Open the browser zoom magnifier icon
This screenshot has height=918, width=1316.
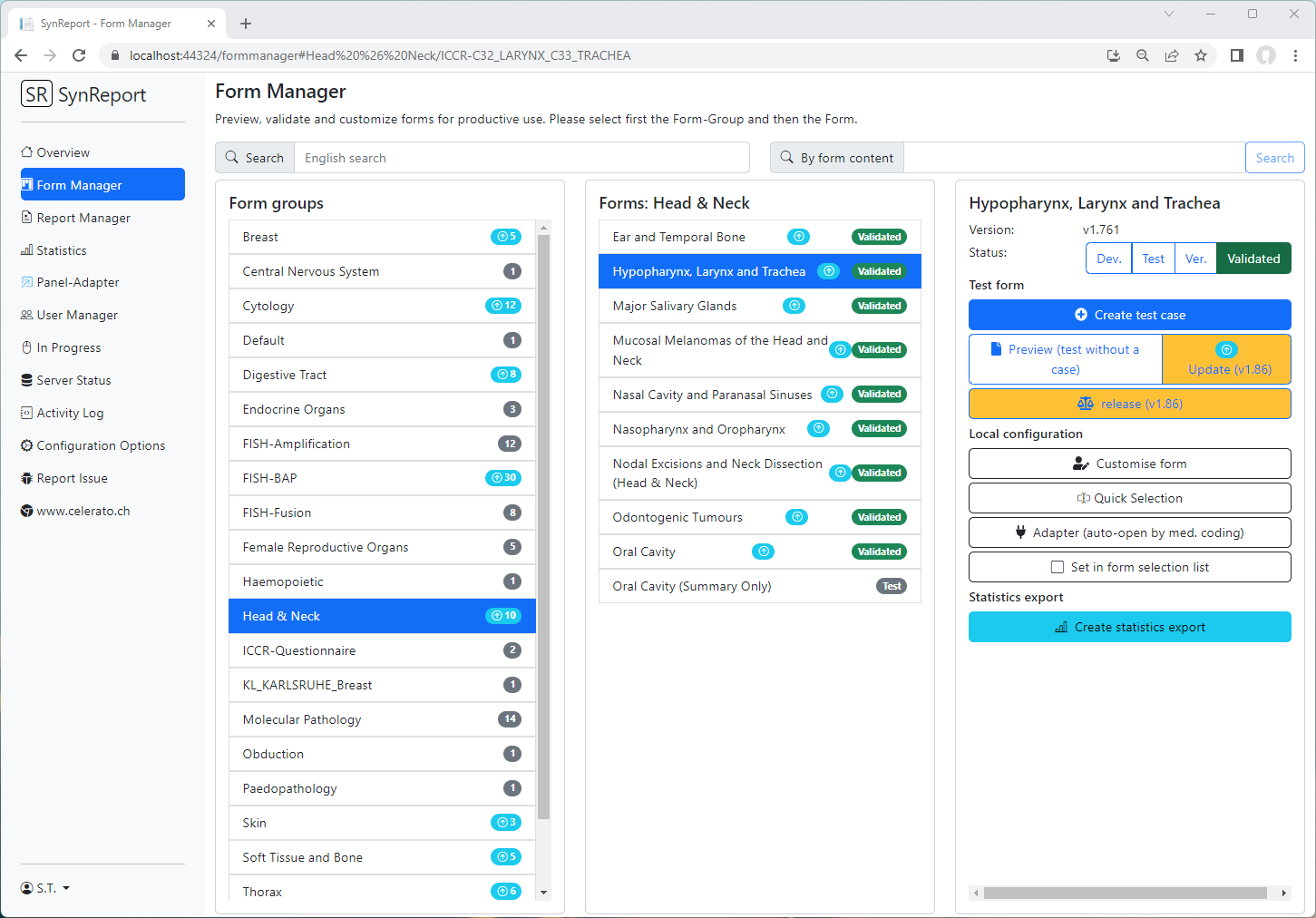(x=1143, y=55)
